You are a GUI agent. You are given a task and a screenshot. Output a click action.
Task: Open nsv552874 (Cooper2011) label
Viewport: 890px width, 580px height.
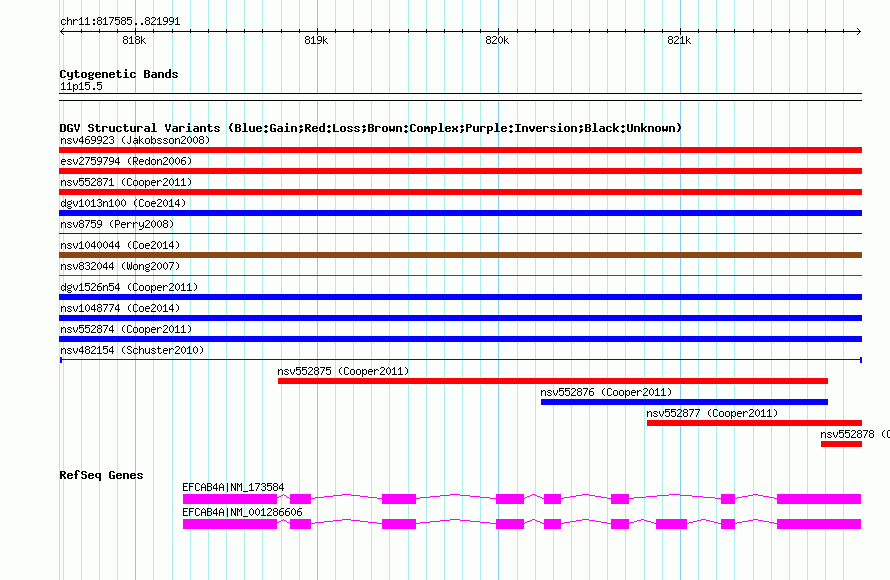tap(126, 329)
